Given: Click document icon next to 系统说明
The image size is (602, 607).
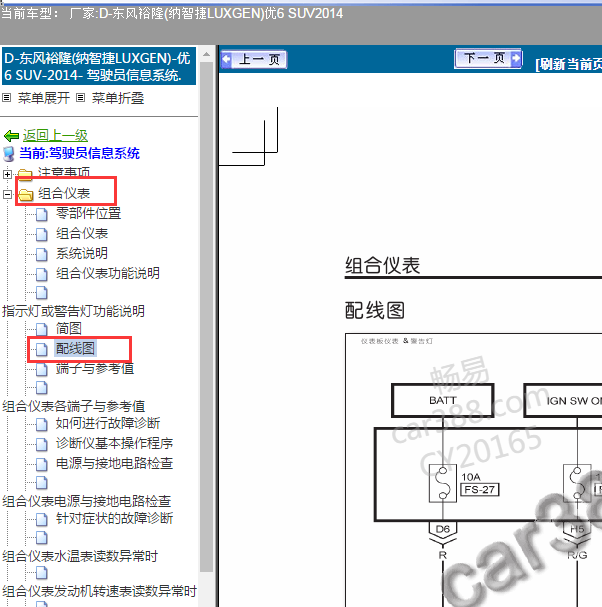Looking at the screenshot, I should pos(41,254).
